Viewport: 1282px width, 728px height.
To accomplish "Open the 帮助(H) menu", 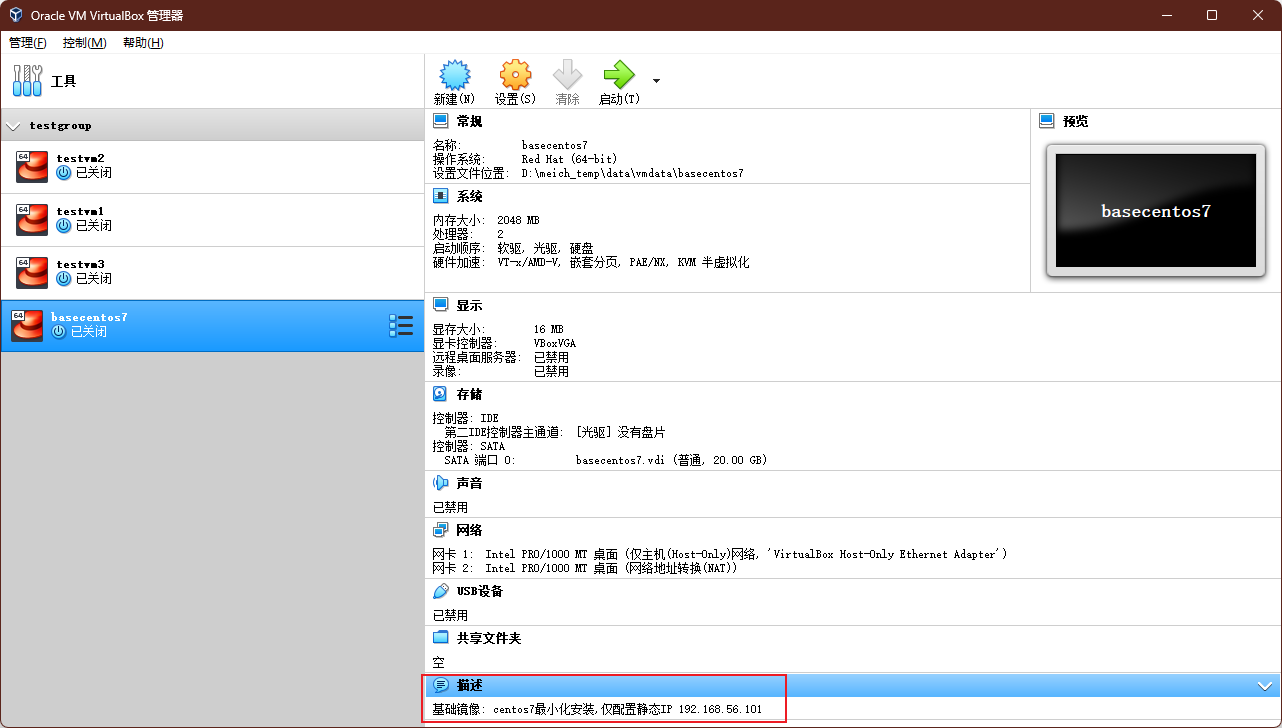I will (143, 43).
